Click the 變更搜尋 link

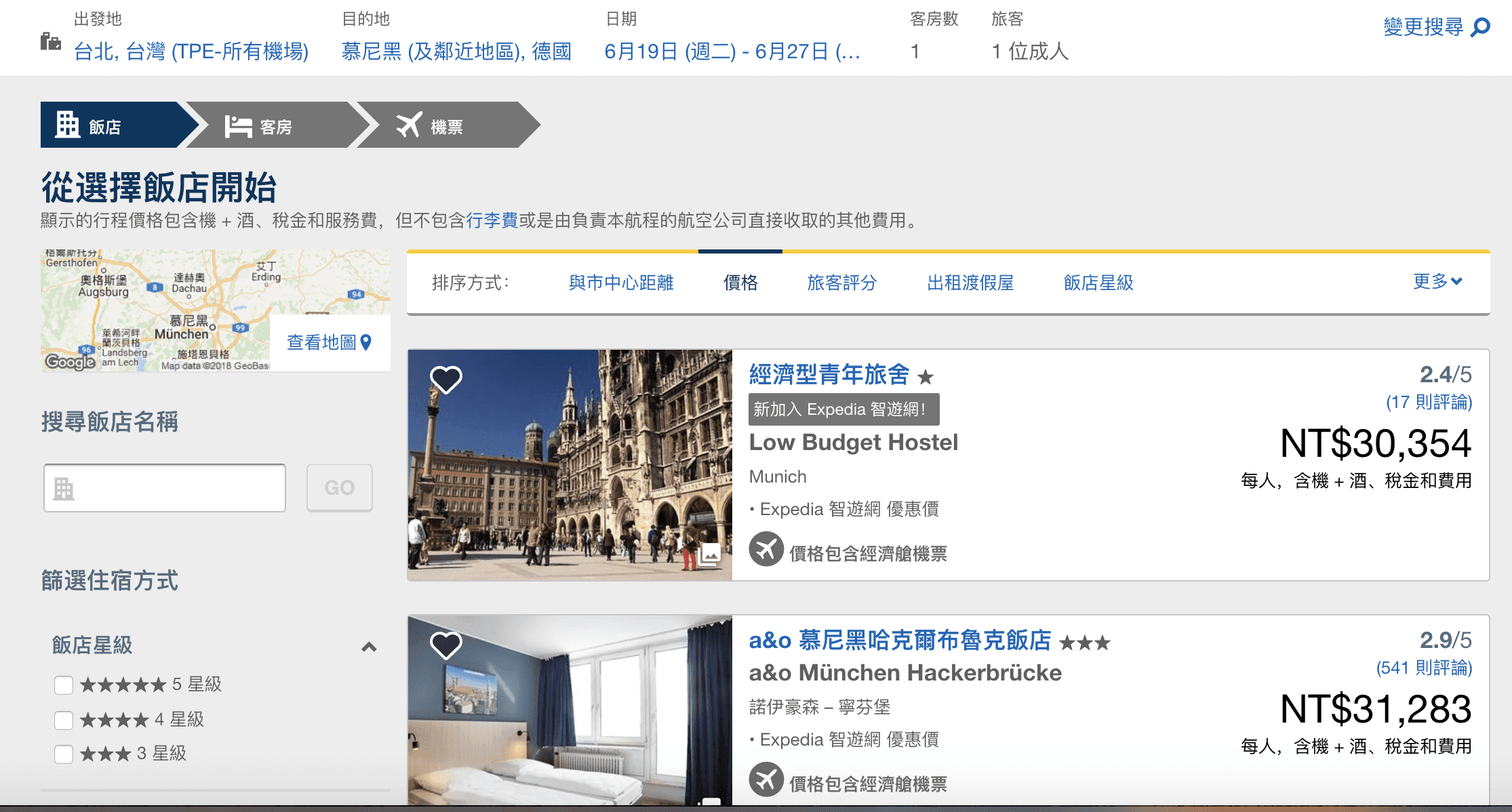[1423, 27]
